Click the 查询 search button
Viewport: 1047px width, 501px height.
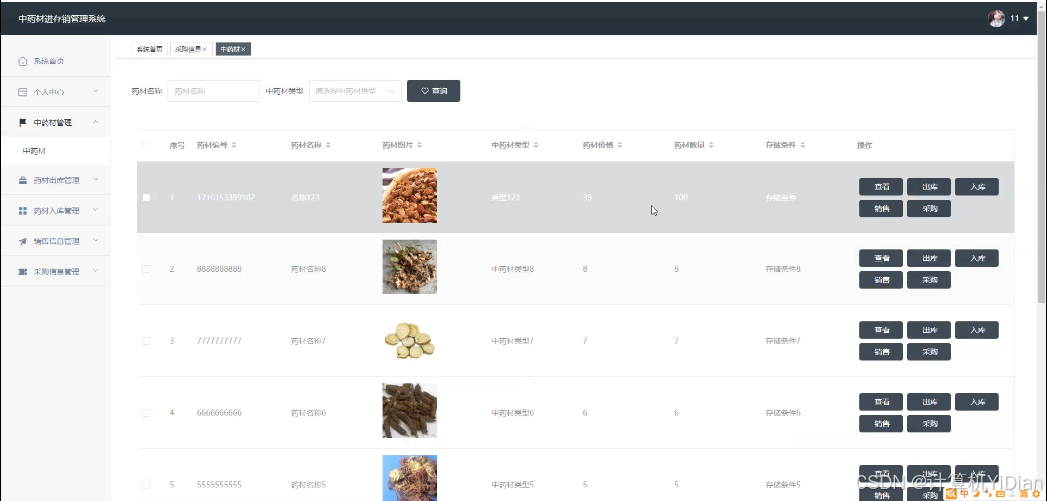[433, 91]
